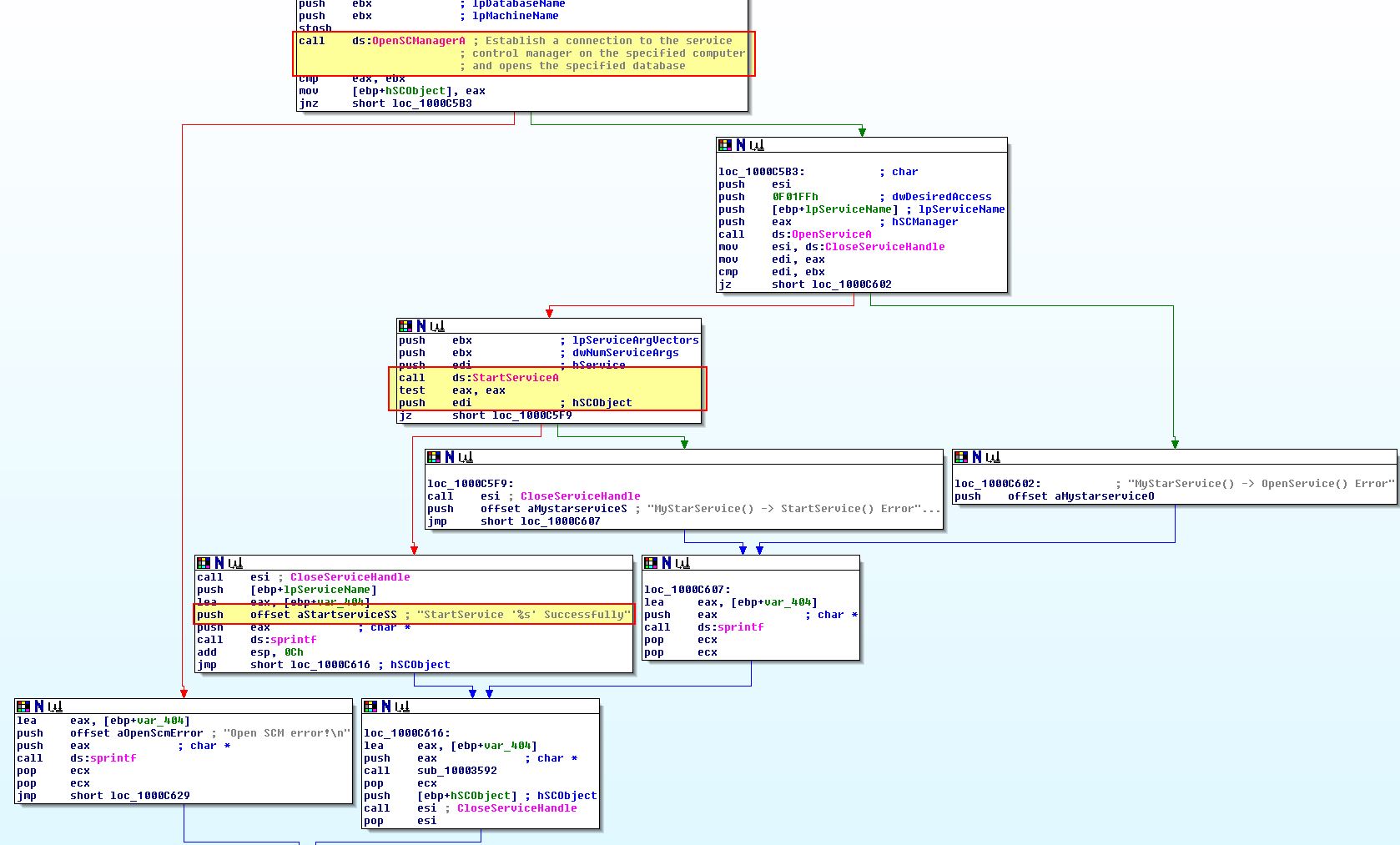The image size is (1400, 845).
Task: Click rename 'N' icon on StartServiceA node
Action: pyautogui.click(x=421, y=326)
